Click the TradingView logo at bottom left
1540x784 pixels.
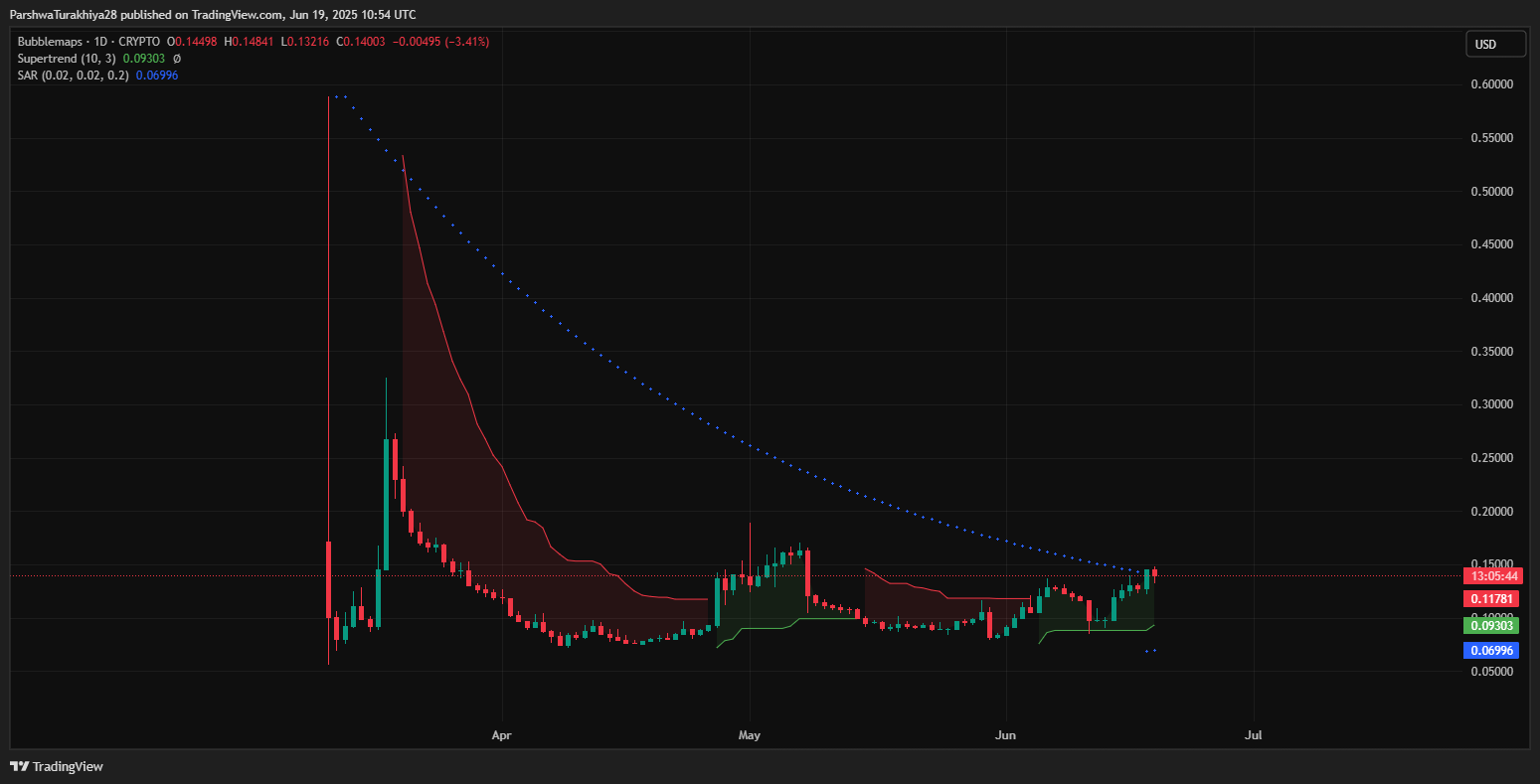tap(57, 766)
